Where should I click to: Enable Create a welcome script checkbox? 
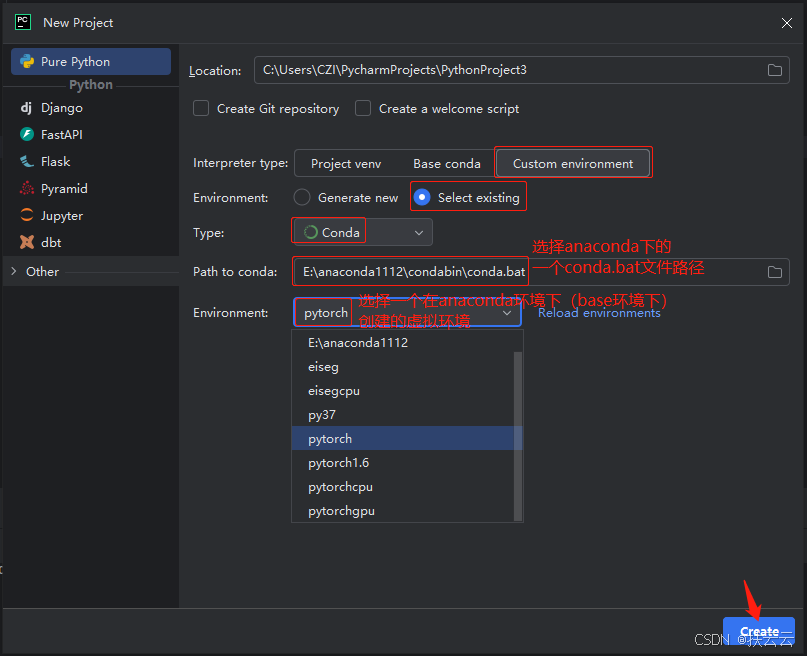[363, 109]
